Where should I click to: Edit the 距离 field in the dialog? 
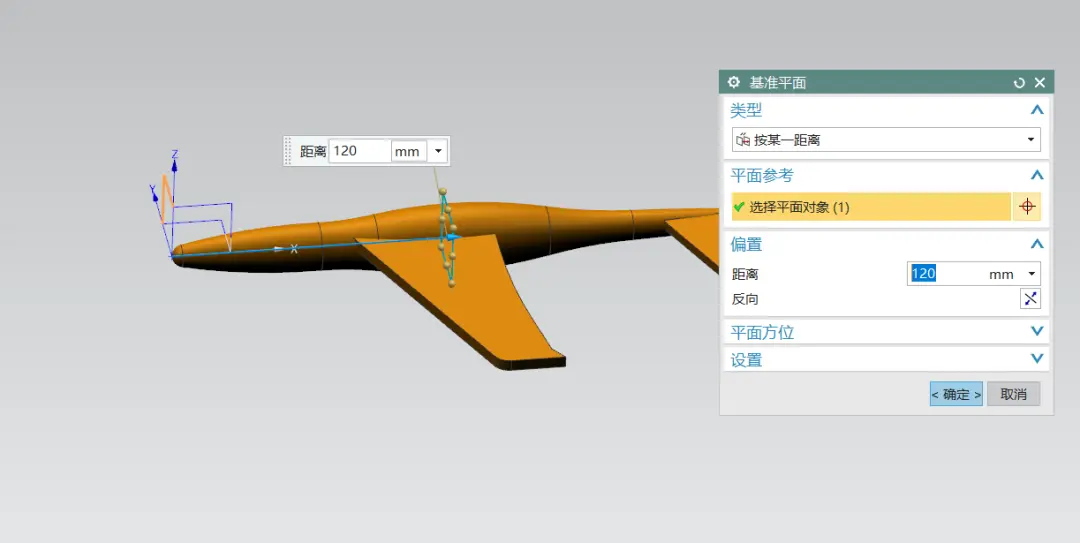(947, 274)
